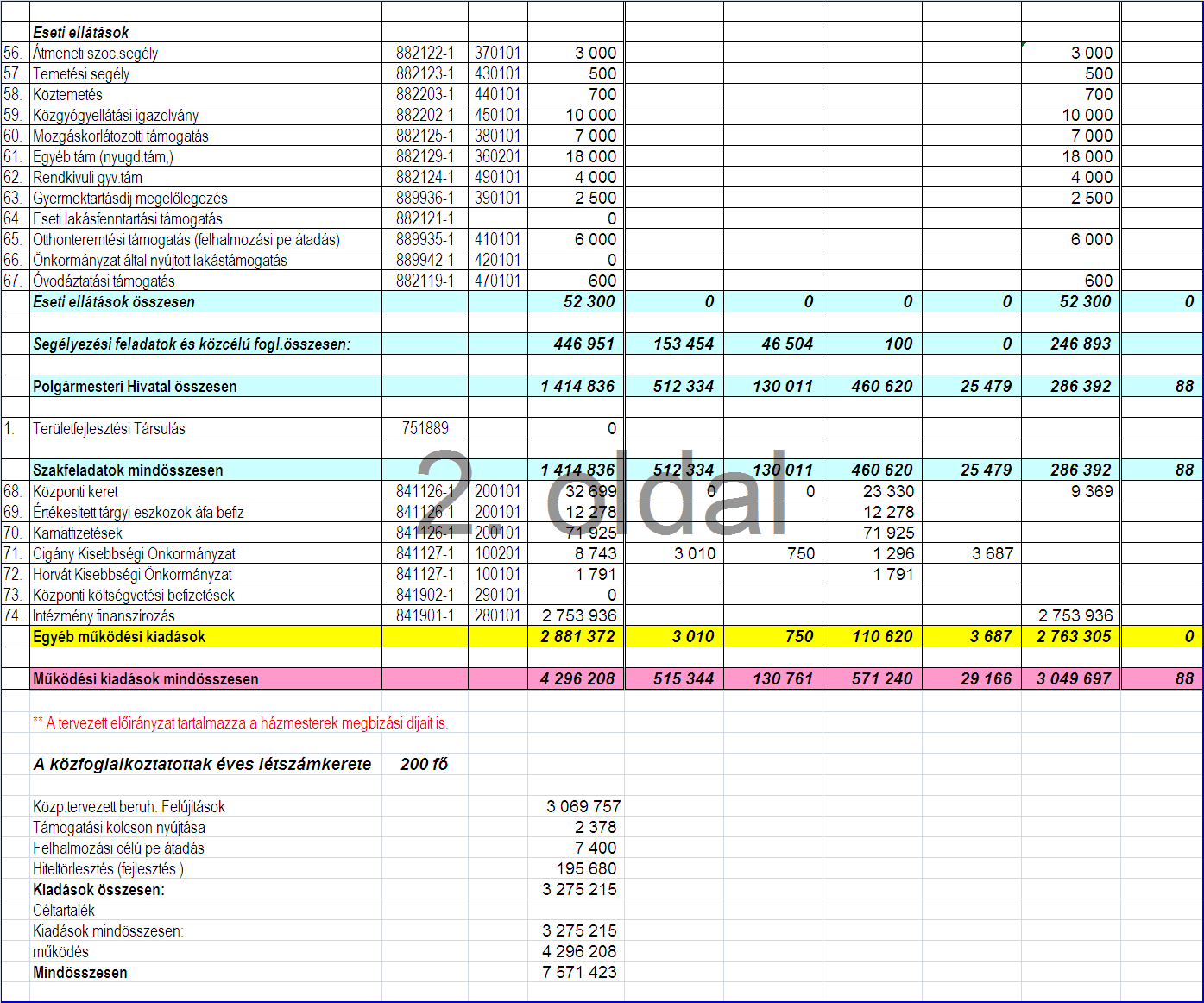1204x1003 pixels.
Task: Click the 'Kiadások összesen:' label
Action: (x=98, y=889)
